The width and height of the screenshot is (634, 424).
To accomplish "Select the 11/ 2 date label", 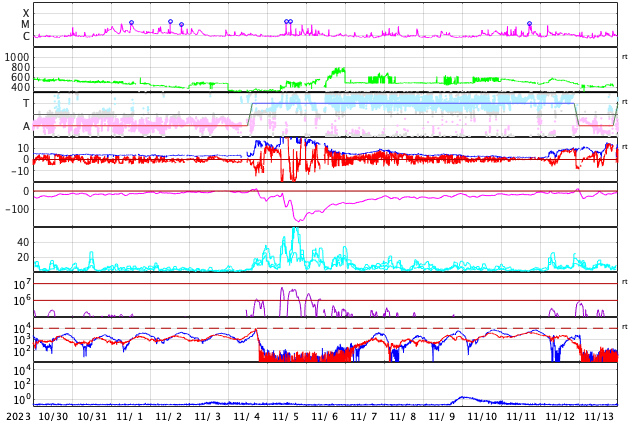I will tap(169, 417).
